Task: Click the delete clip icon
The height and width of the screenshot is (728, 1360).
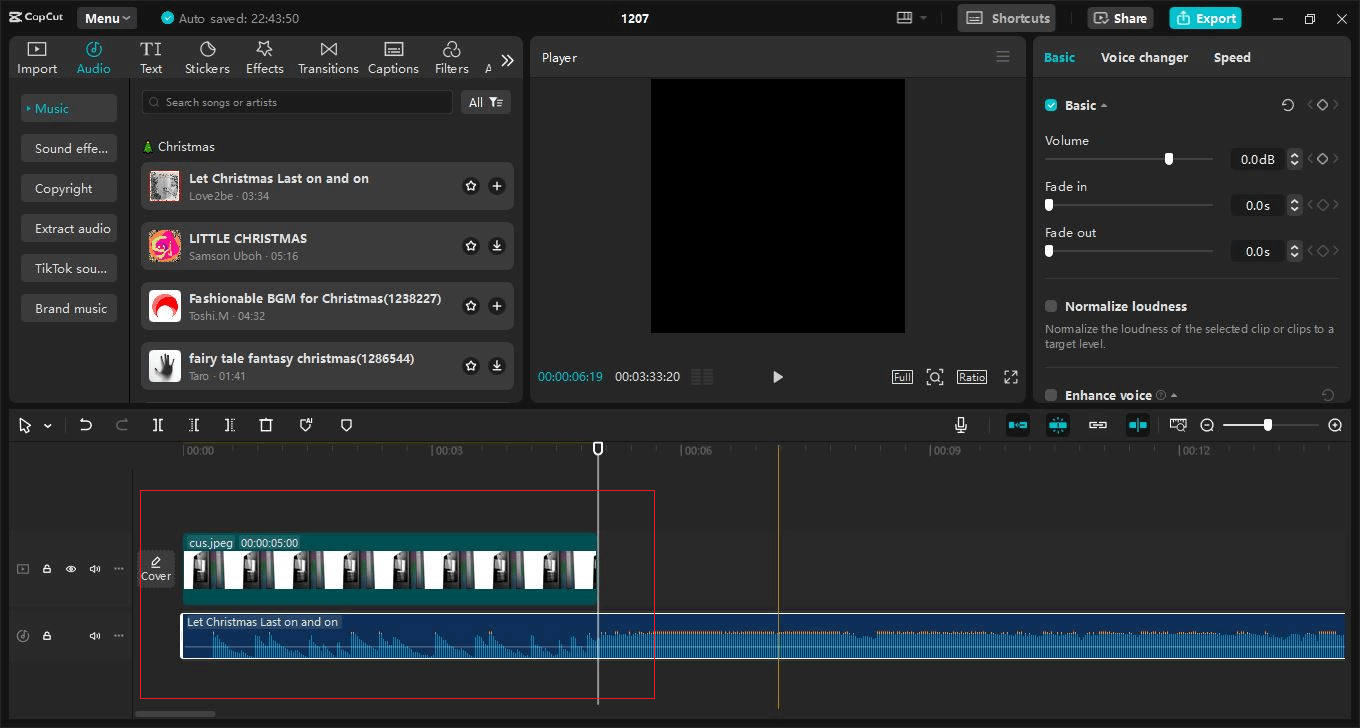Action: pyautogui.click(x=265, y=424)
